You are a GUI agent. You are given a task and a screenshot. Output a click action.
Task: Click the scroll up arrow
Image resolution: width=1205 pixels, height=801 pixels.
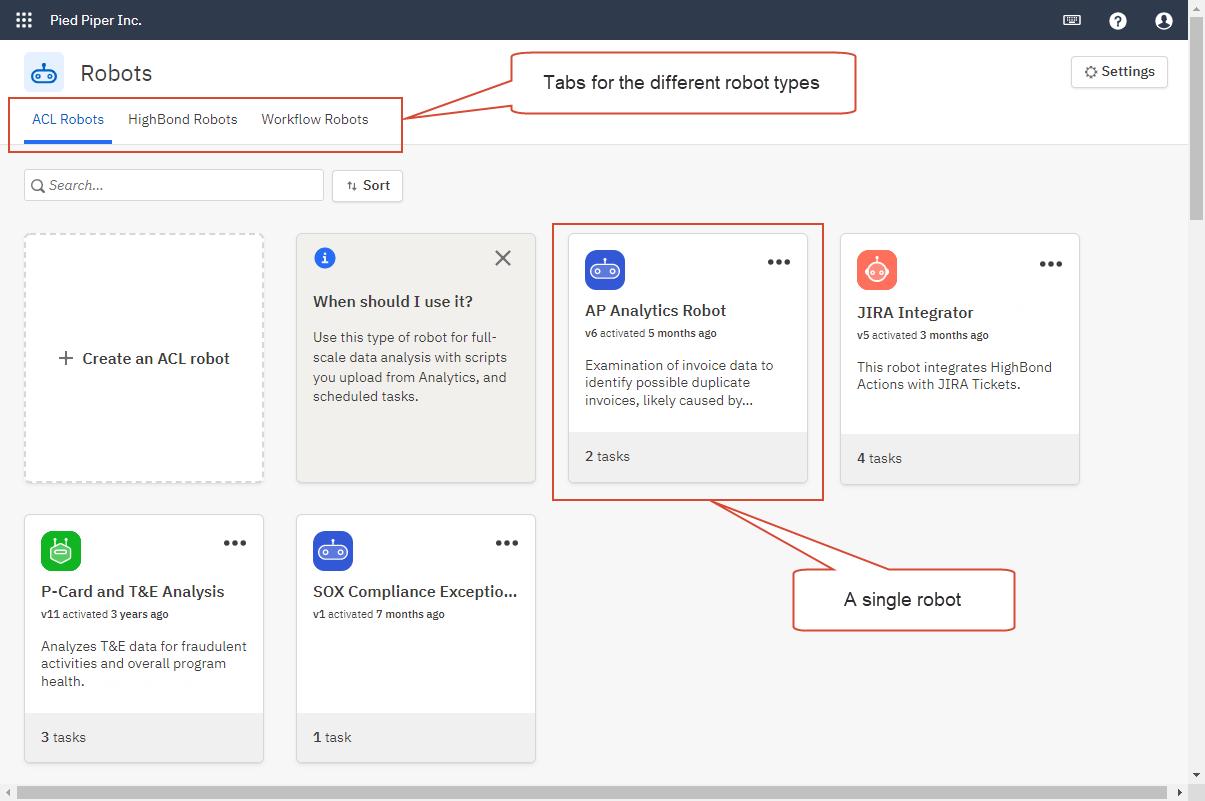(1196, 7)
